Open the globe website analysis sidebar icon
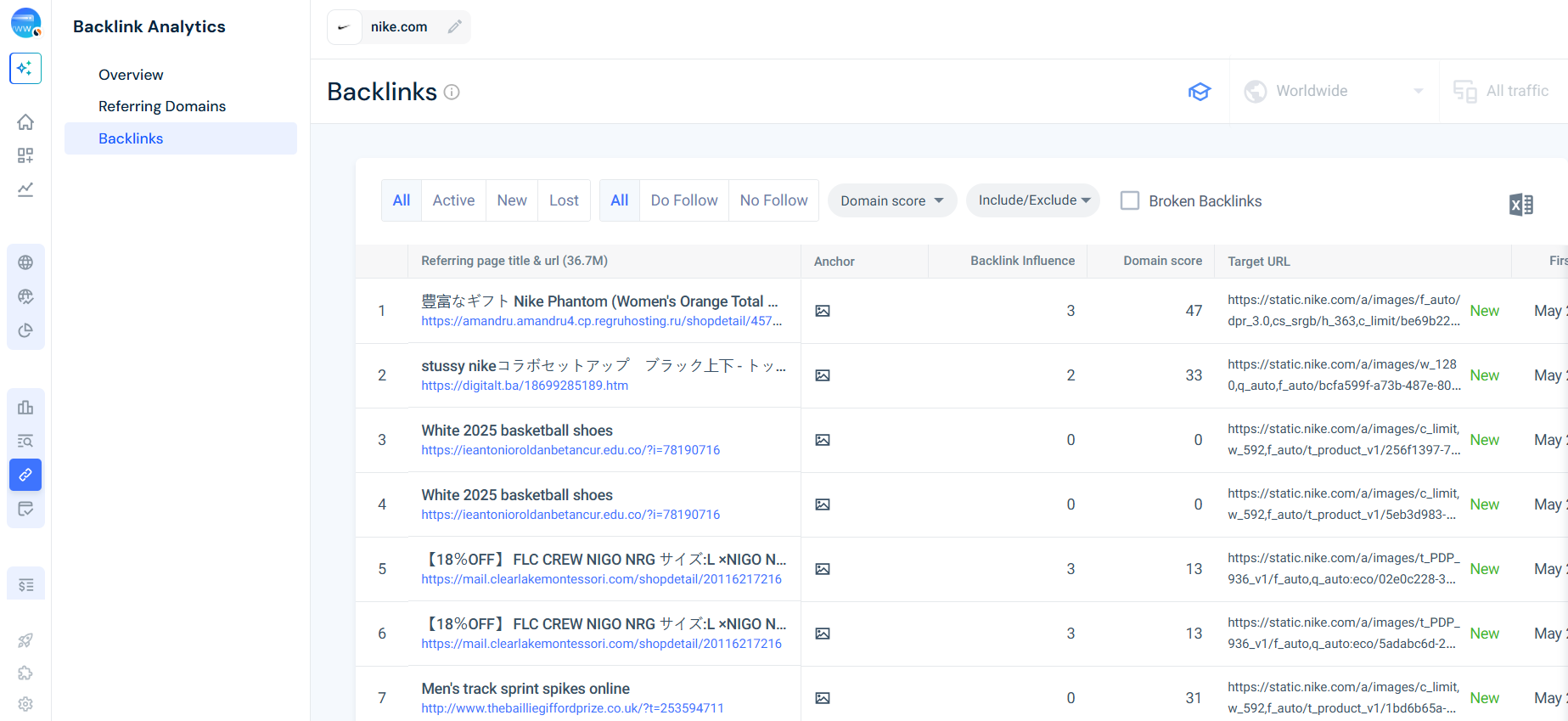 click(25, 262)
